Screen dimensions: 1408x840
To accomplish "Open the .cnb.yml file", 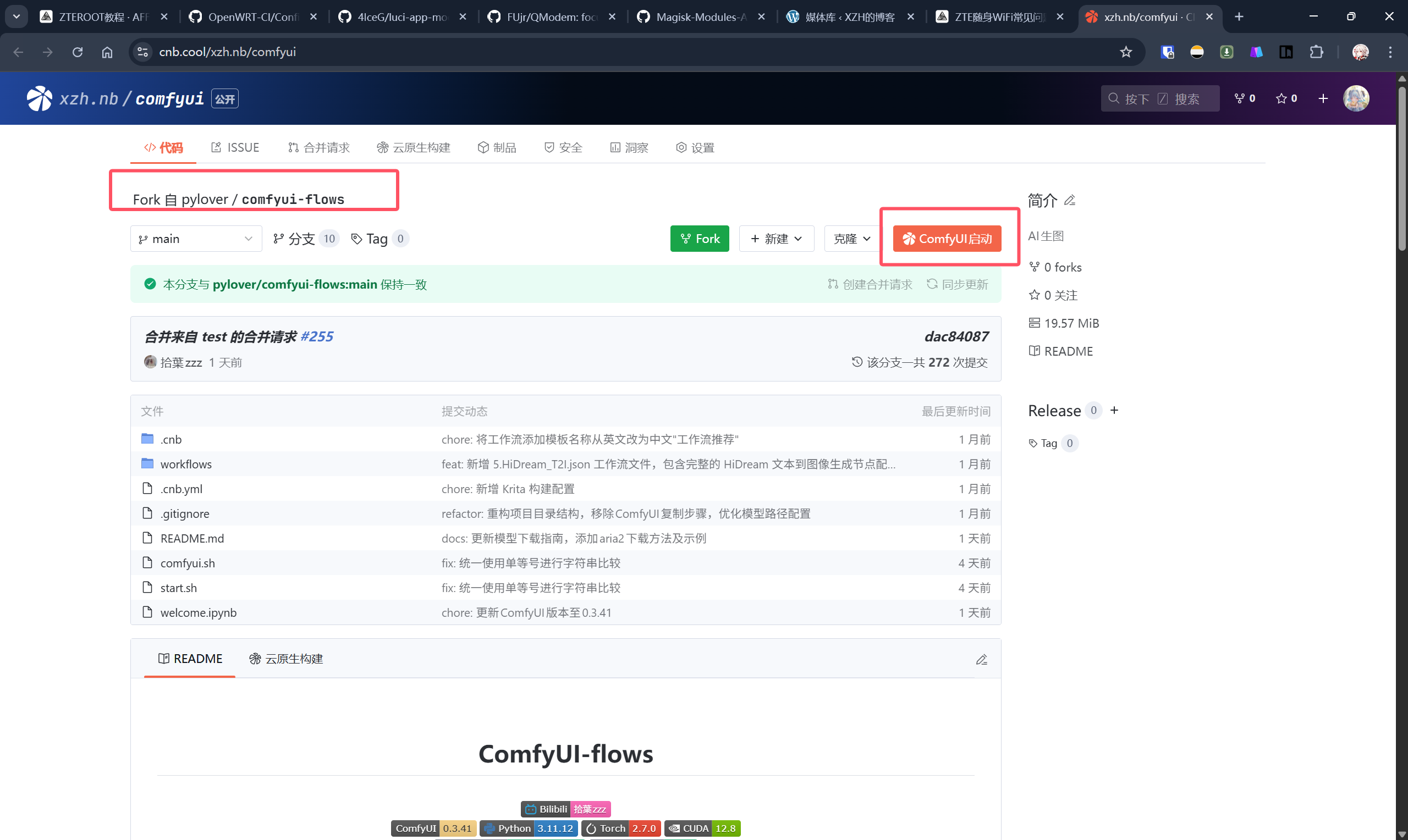I will pos(181,489).
